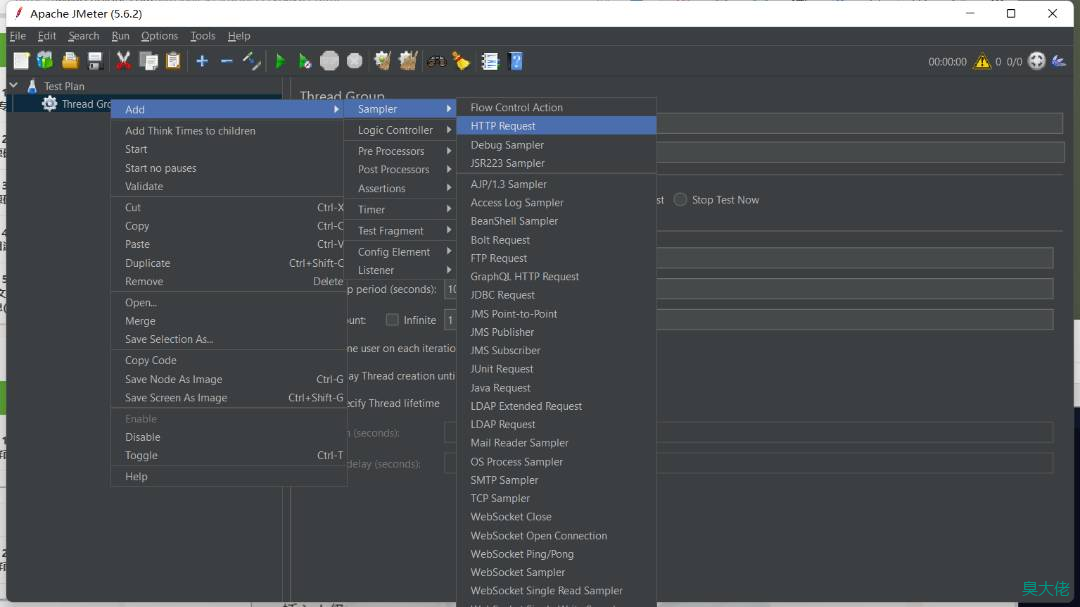1080x607 pixels.
Task: Open the Tools menu
Action: tap(202, 36)
